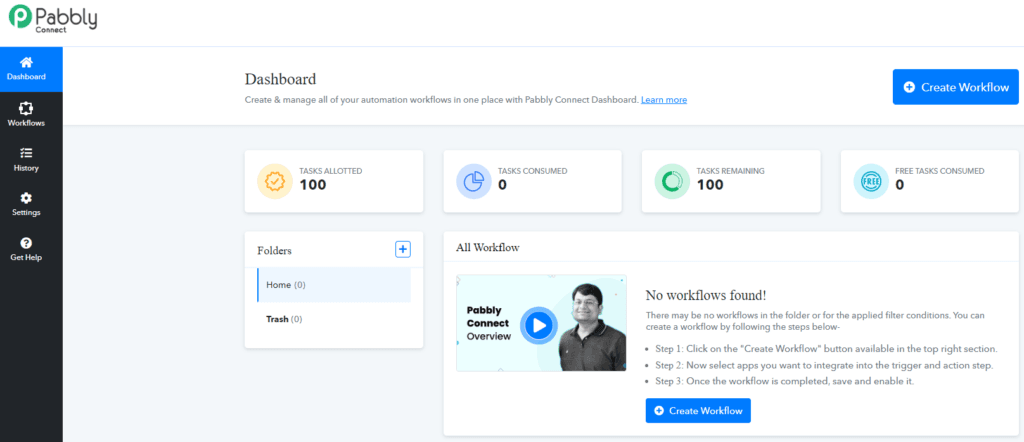This screenshot has height=442, width=1024.
Task: Click the 'TASKS REMAINING' label
Action: coord(730,171)
